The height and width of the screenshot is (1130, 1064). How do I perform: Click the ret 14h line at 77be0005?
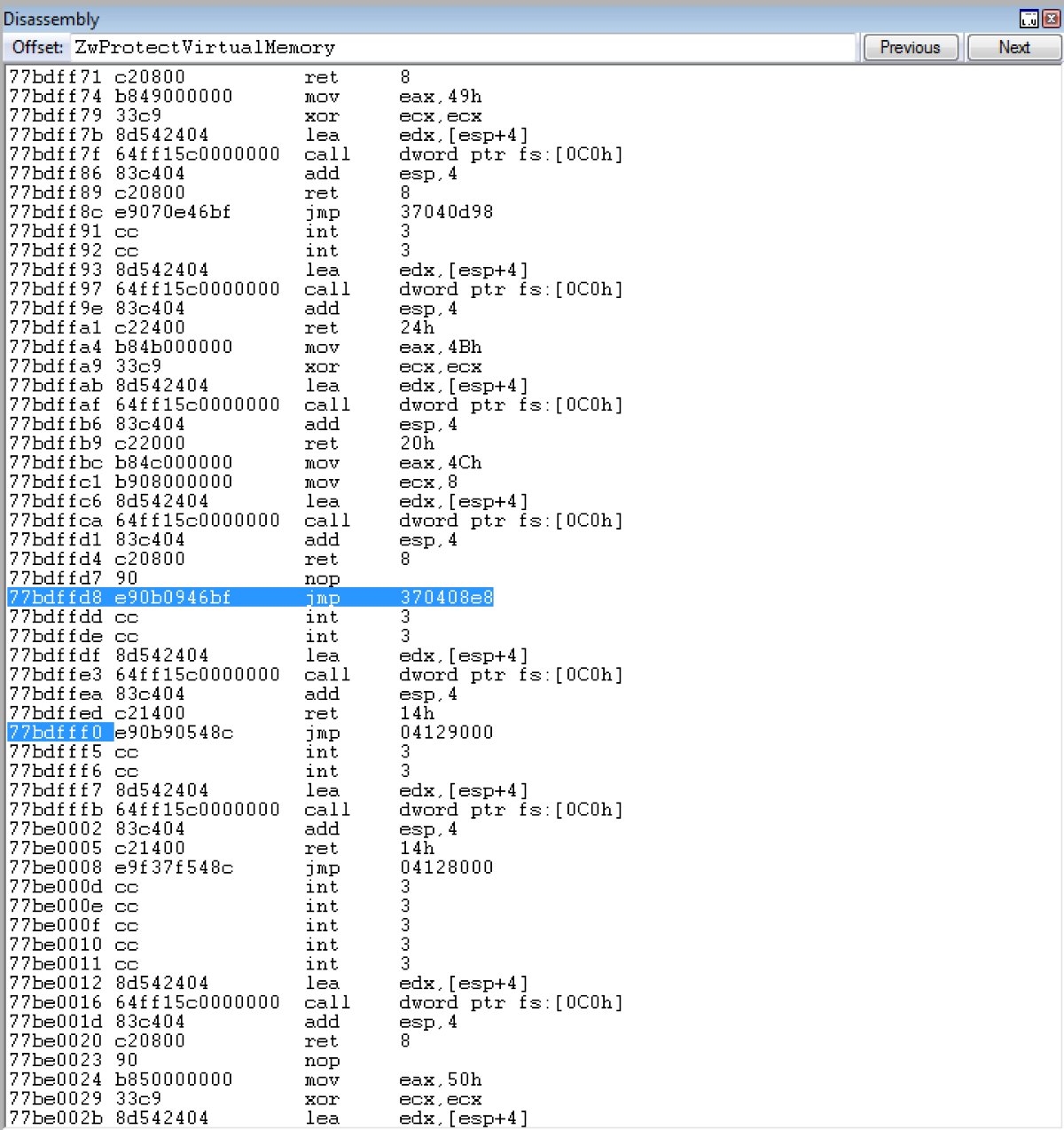click(x=222, y=848)
